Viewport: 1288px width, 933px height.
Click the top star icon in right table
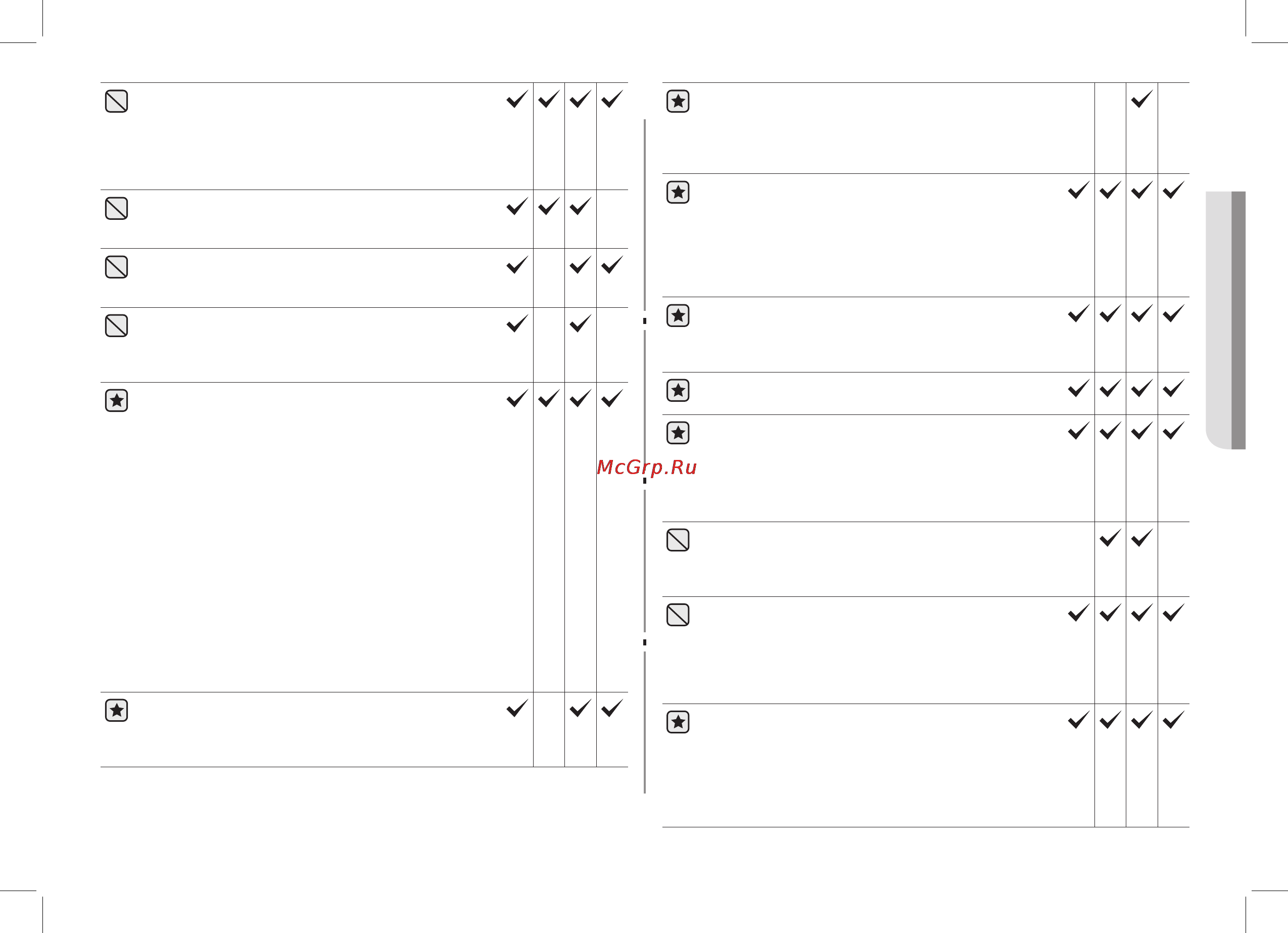point(678,101)
